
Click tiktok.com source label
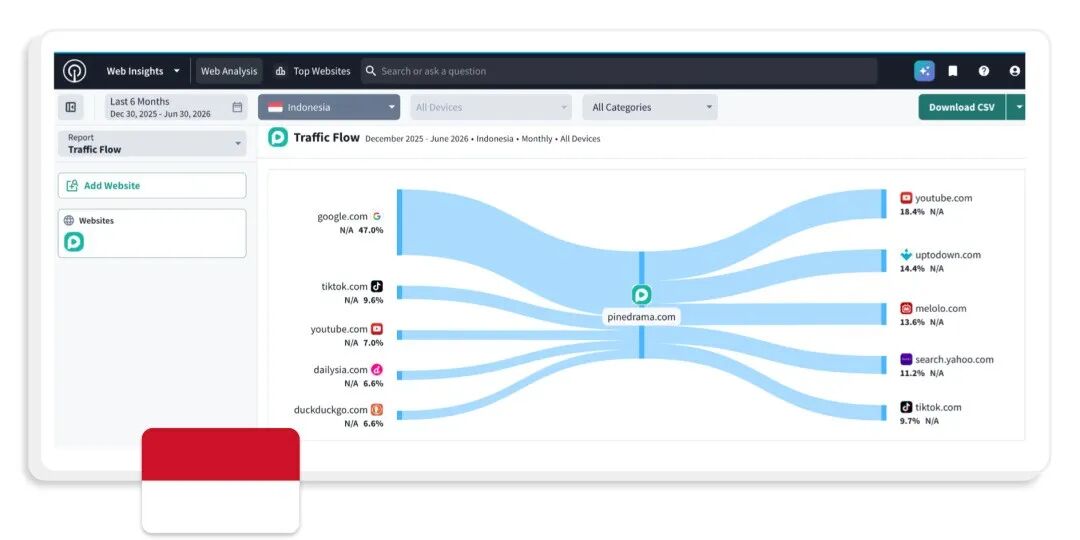click(344, 287)
